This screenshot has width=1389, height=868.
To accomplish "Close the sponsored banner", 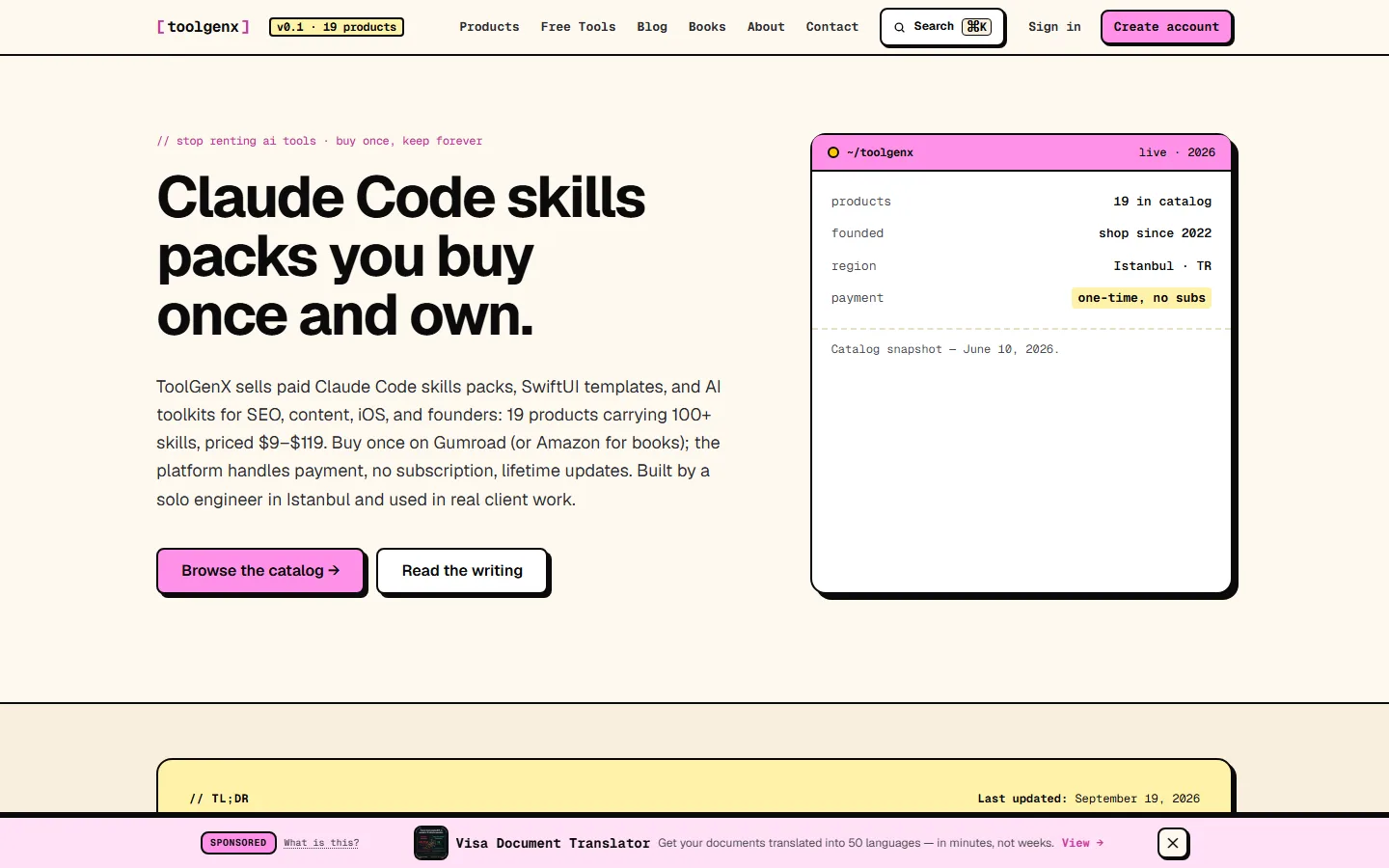I will [x=1172, y=843].
